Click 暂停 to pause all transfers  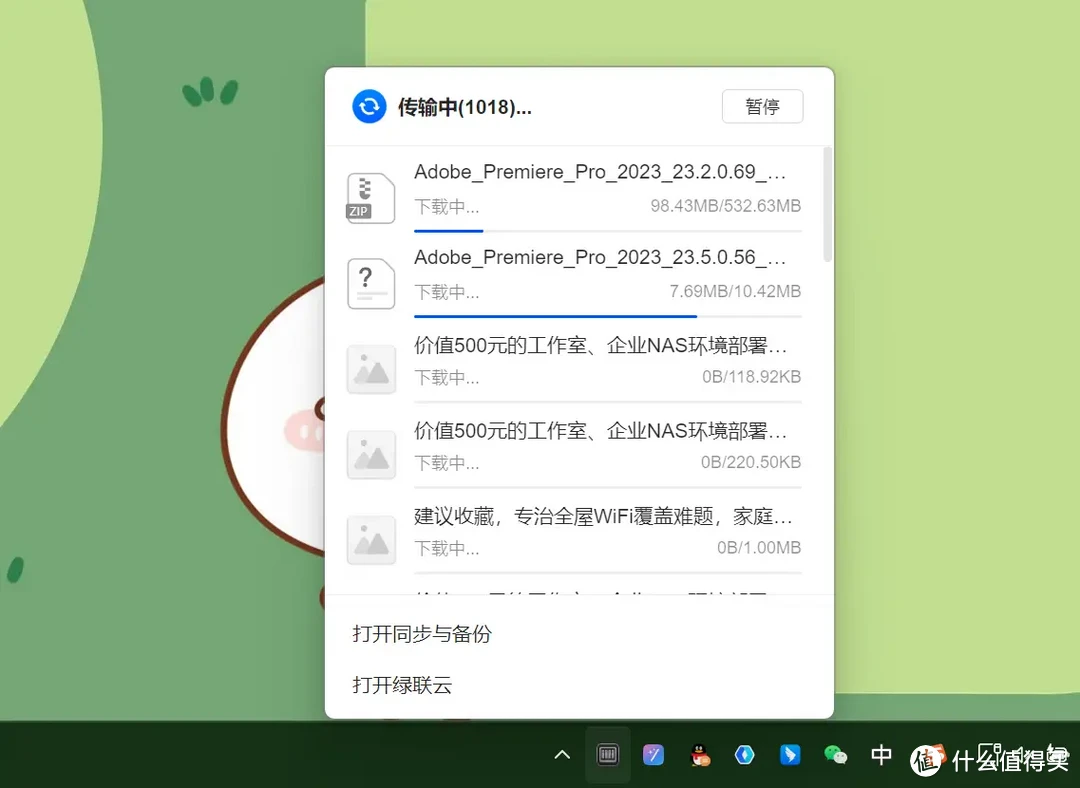(762, 106)
